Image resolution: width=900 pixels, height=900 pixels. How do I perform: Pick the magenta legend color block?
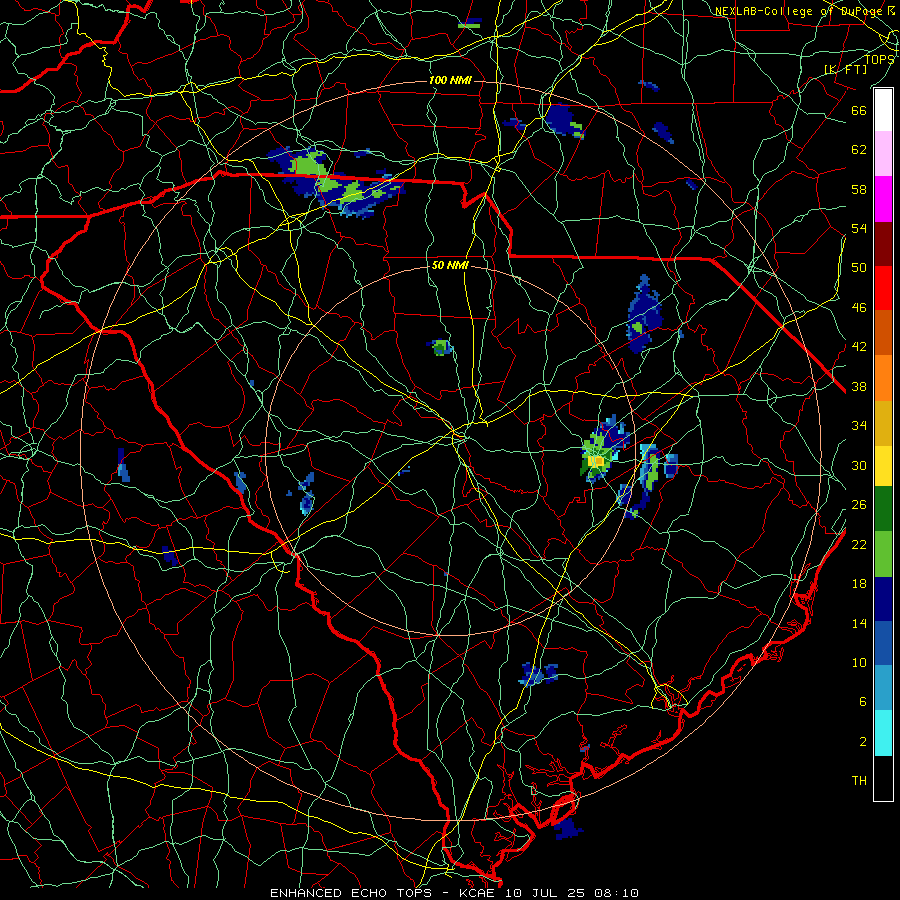coord(883,199)
